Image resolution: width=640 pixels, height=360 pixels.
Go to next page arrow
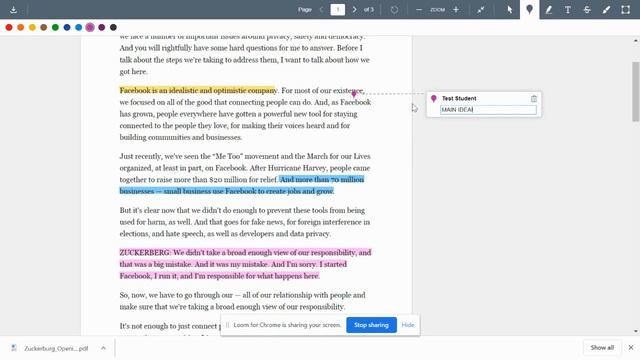point(354,9)
